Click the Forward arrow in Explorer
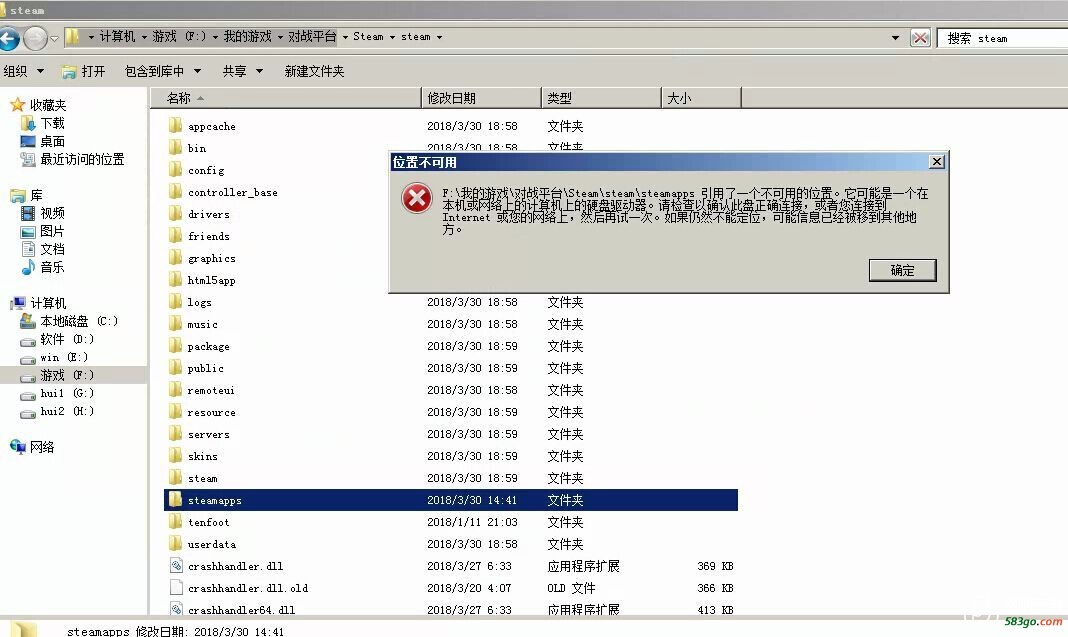The image size is (1068, 637). point(35,37)
